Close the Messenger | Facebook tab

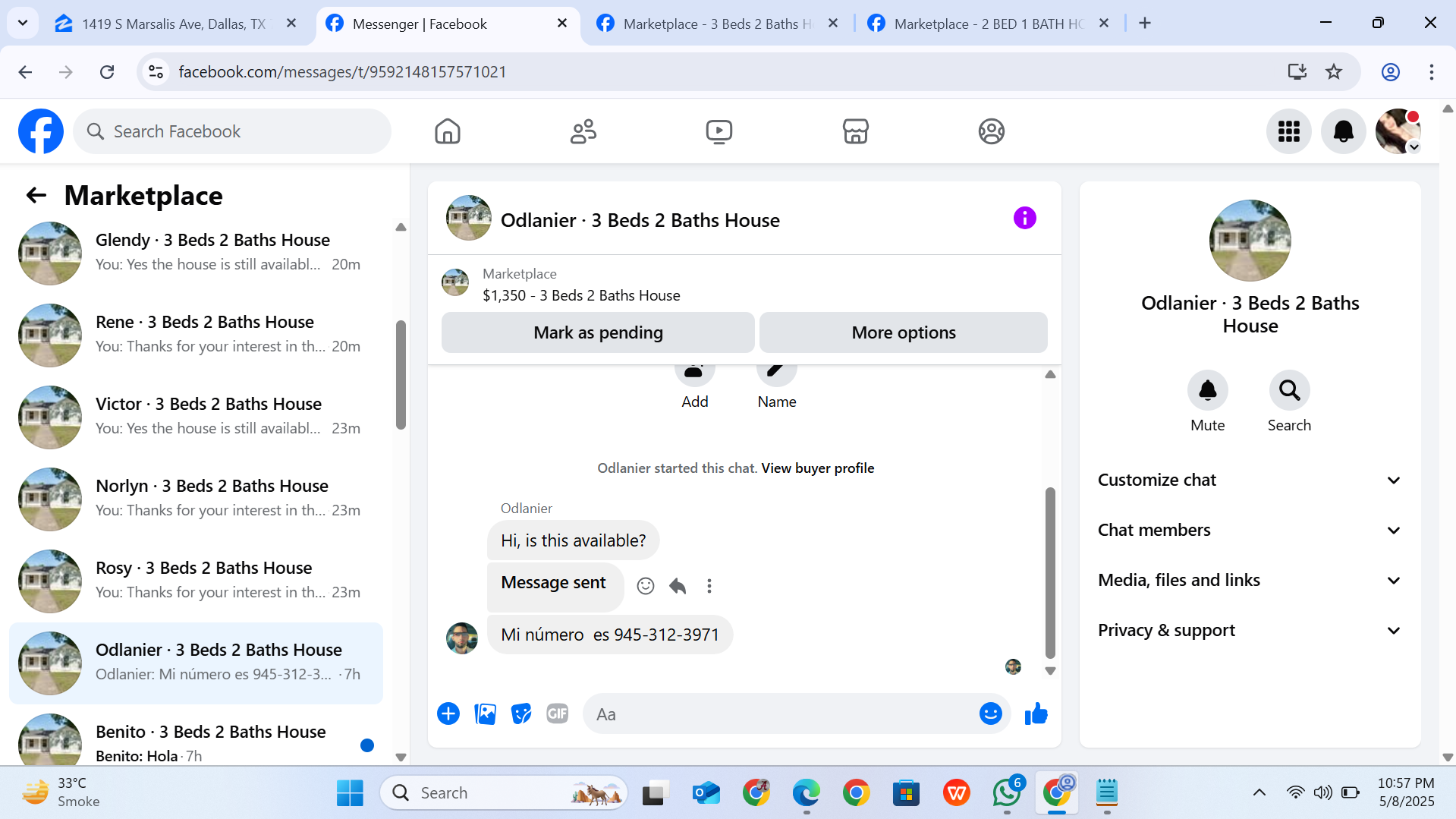click(562, 24)
